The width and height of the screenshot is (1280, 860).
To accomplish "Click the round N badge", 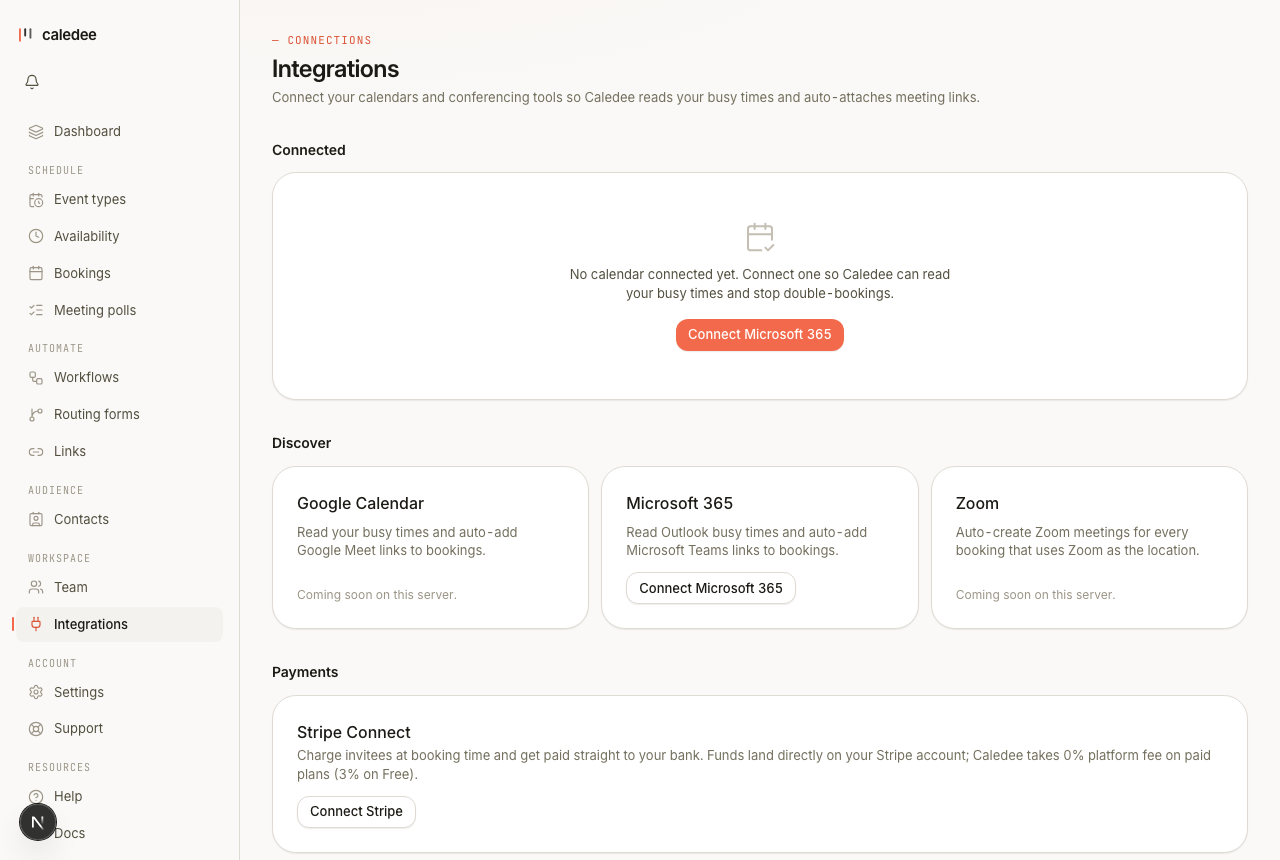I will pos(38,822).
